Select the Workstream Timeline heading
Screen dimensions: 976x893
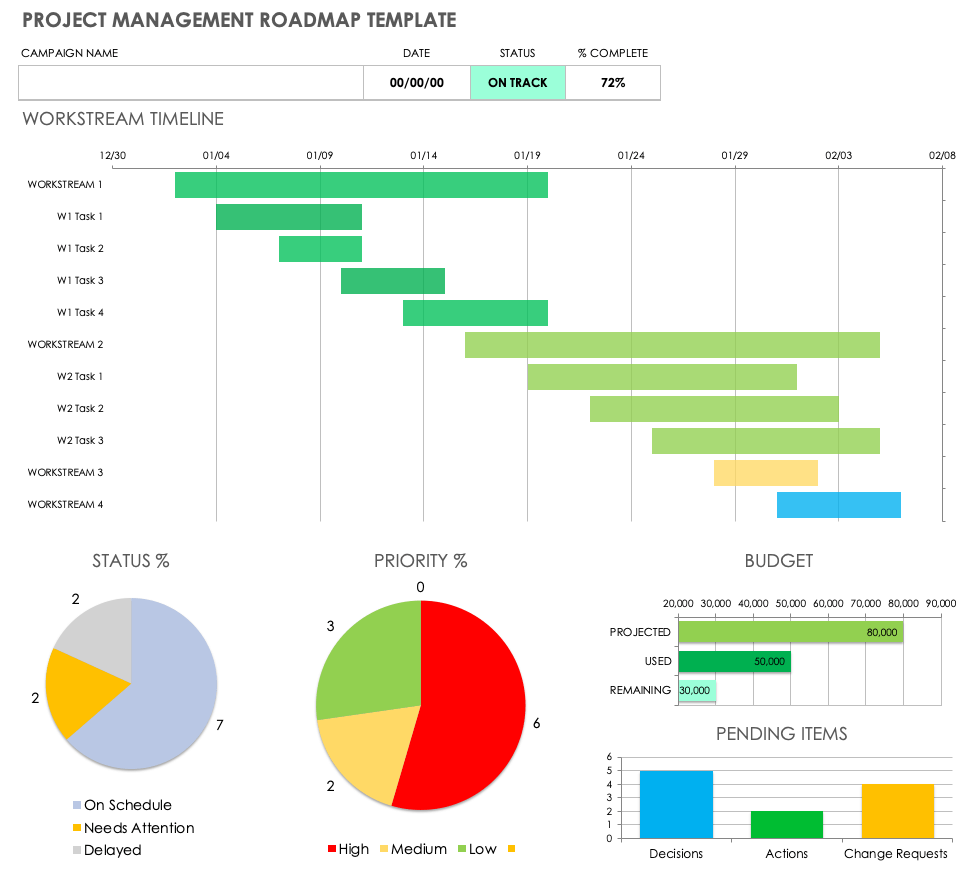click(x=123, y=119)
